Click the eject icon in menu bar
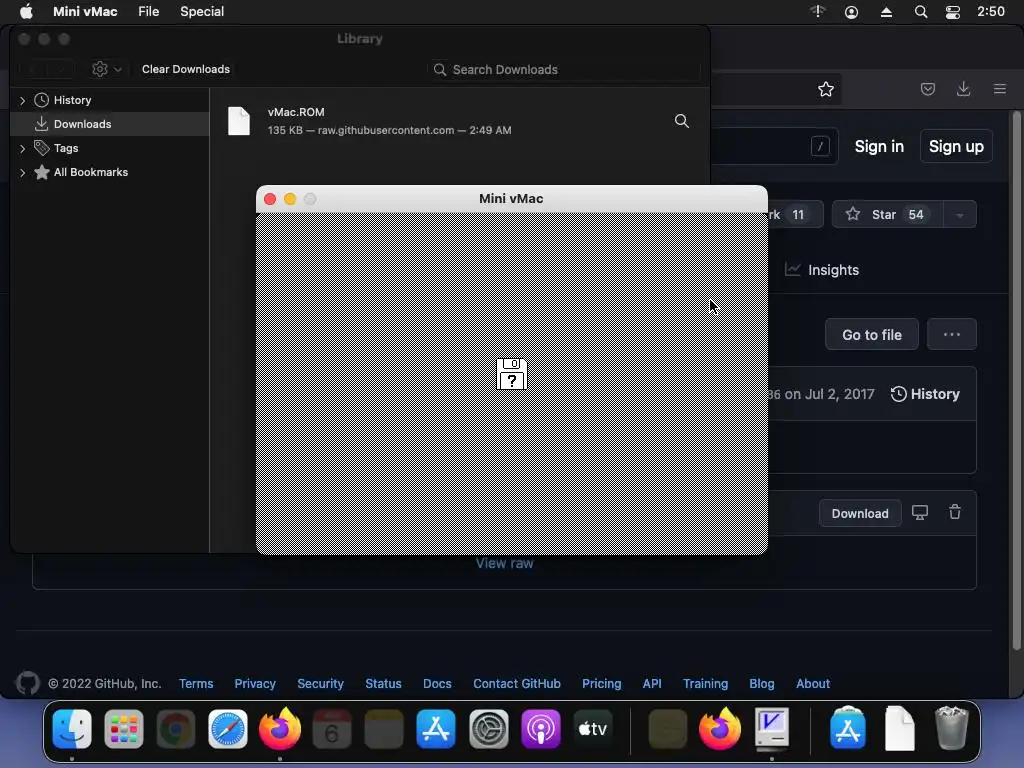Viewport: 1024px width, 768px height. click(886, 12)
